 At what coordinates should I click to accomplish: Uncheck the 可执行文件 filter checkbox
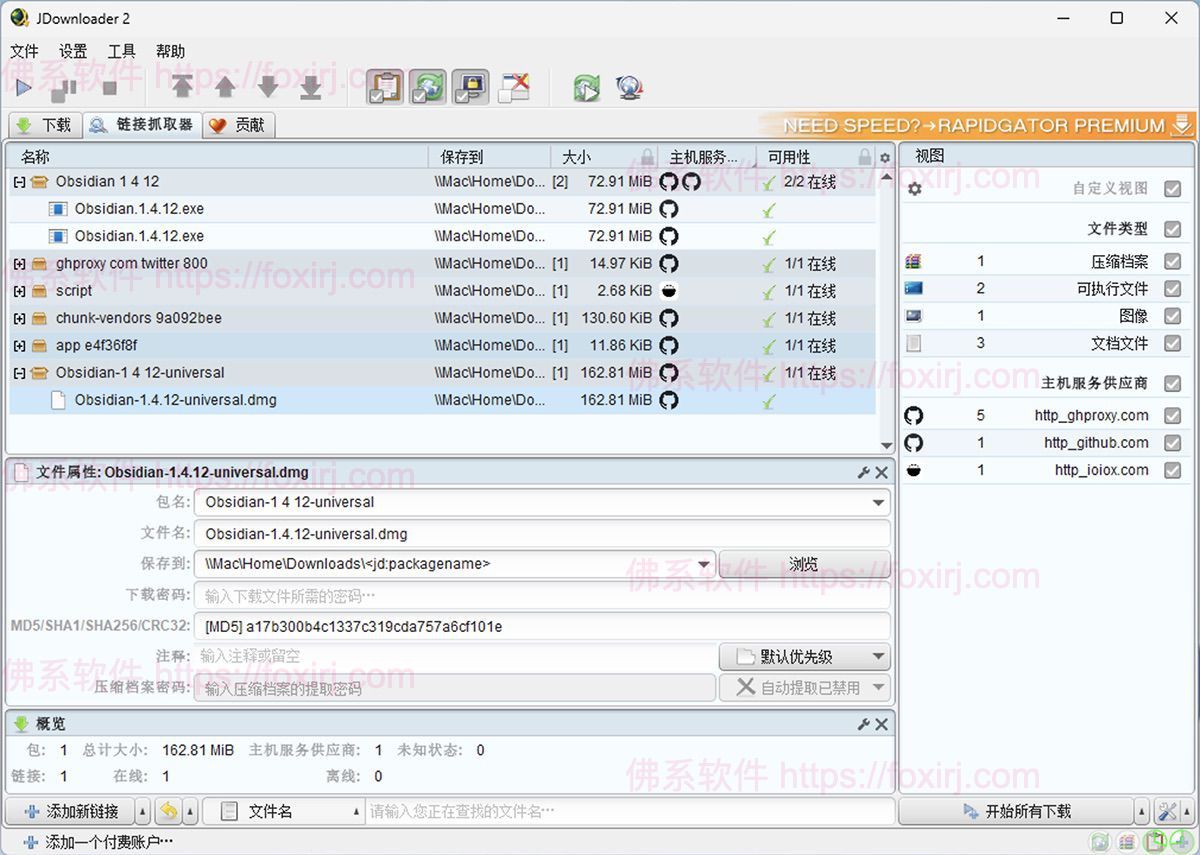pos(1172,289)
